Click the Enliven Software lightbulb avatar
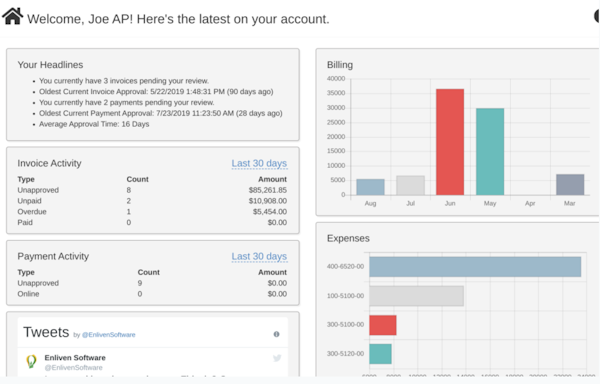Image resolution: width=600 pixels, height=384 pixels. click(x=31, y=361)
